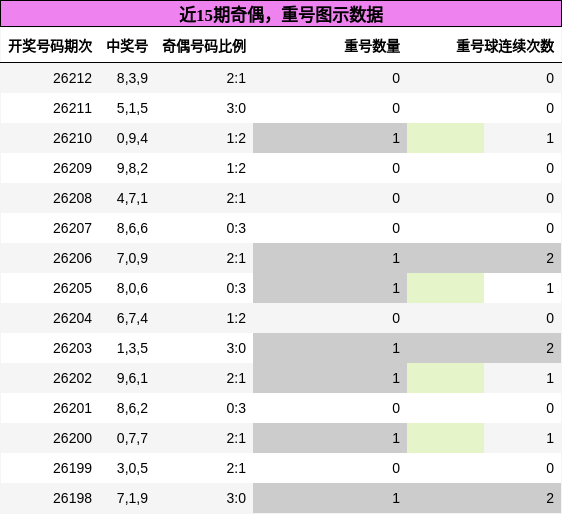Click odd-even ratio 0:3 in row 26201
The image size is (562, 514).
click(x=236, y=408)
